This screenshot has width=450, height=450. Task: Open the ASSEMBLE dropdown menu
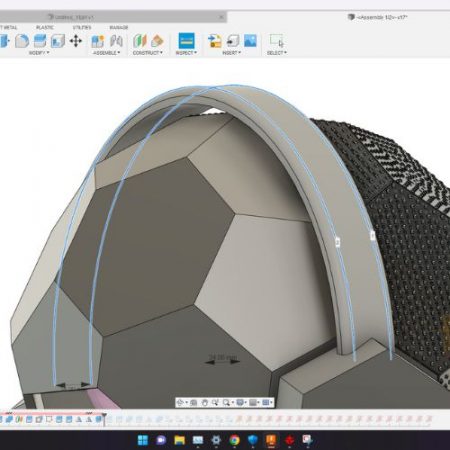click(x=106, y=53)
